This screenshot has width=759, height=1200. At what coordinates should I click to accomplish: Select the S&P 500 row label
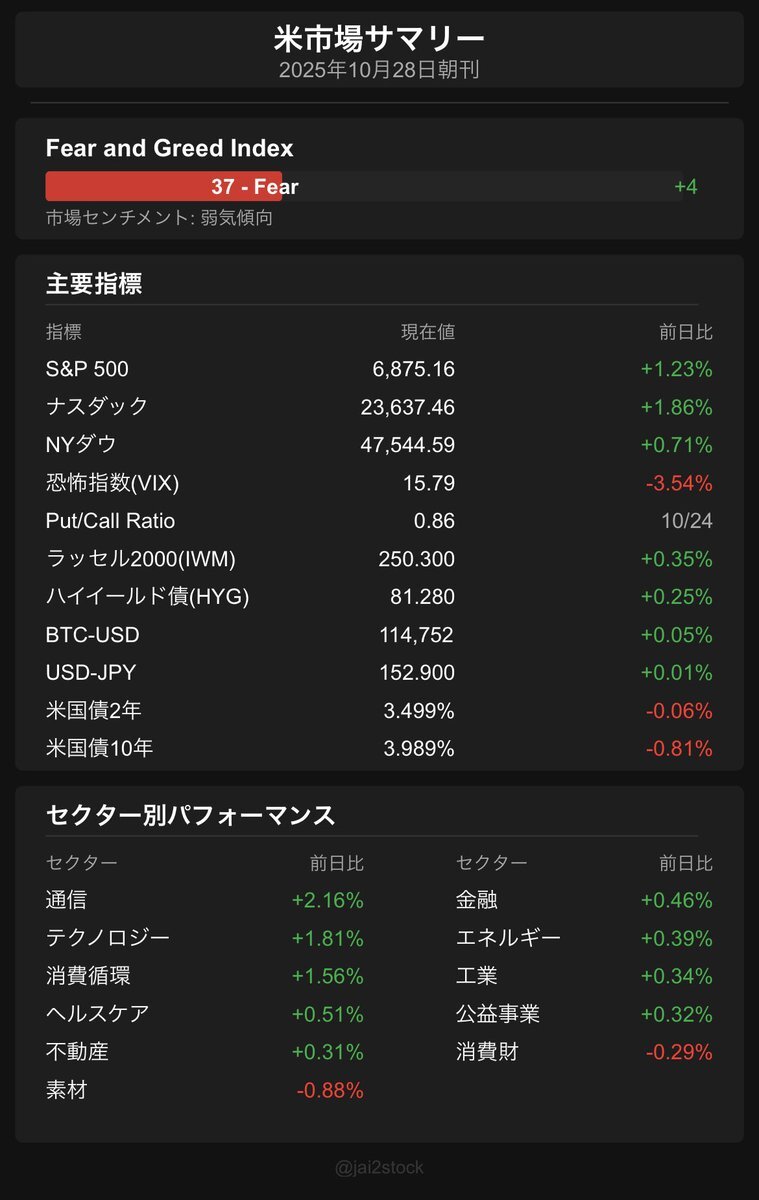[87, 369]
